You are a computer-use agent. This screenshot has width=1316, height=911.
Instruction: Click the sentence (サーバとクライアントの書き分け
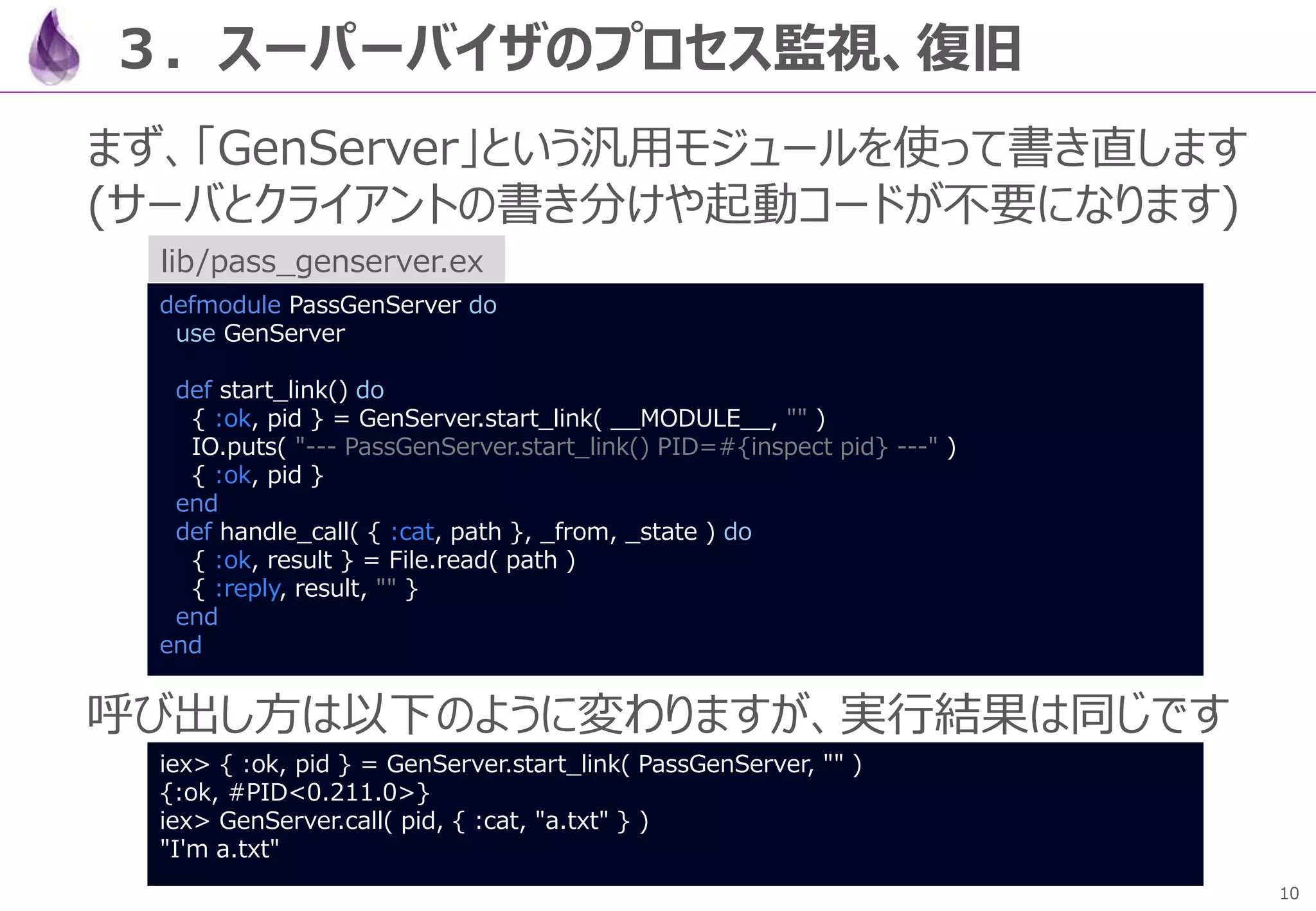663,206
